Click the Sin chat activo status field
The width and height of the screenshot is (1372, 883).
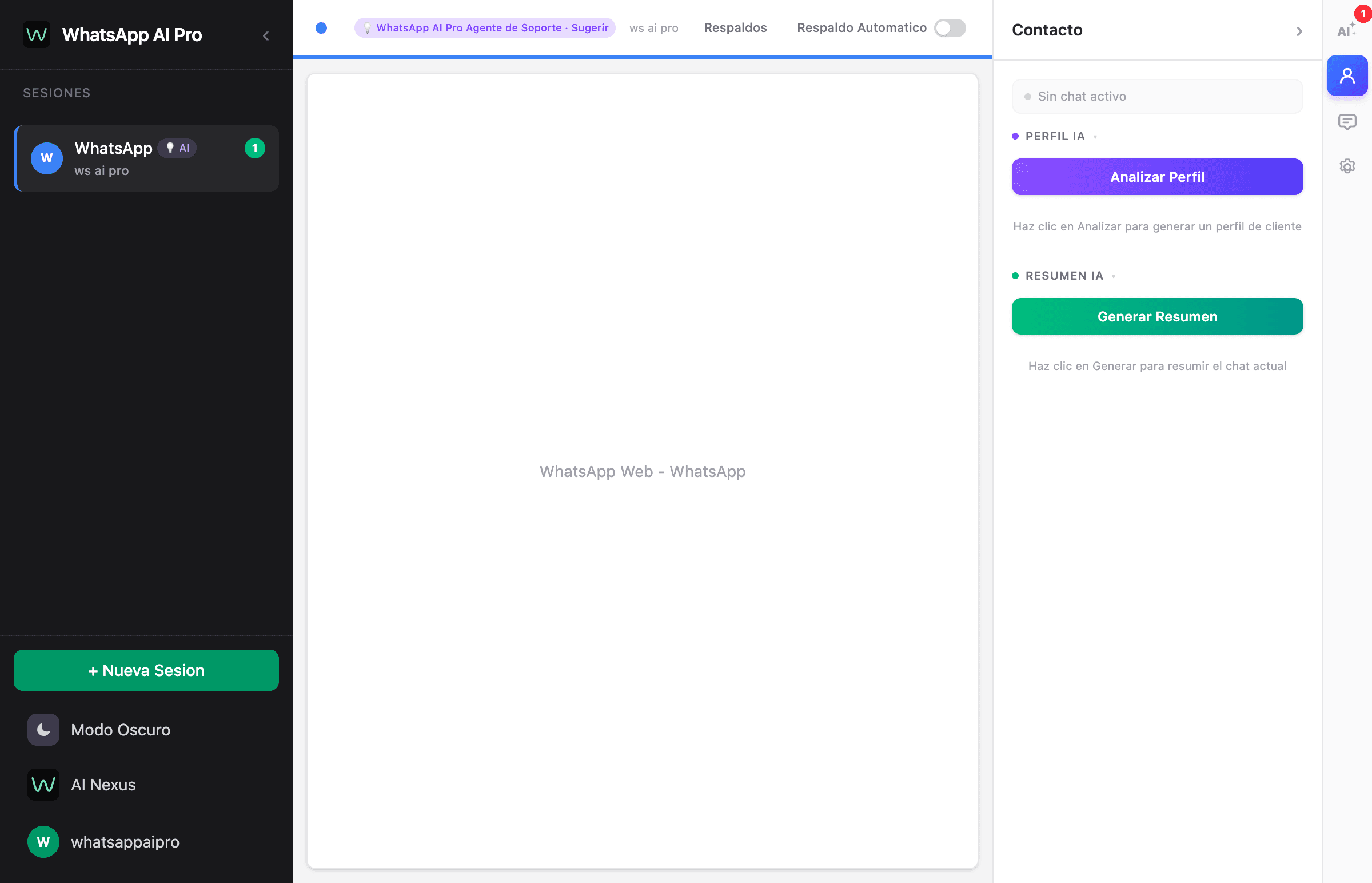pos(1156,96)
